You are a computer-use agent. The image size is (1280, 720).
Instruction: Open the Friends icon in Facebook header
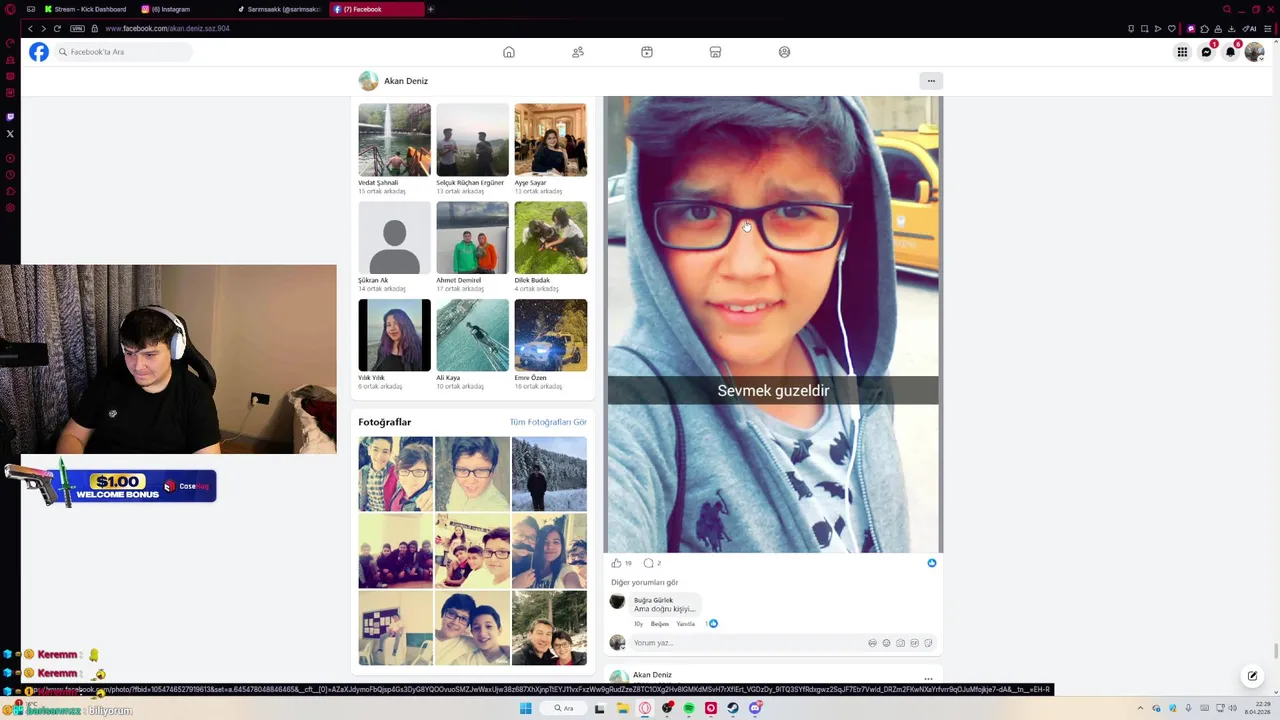(578, 52)
